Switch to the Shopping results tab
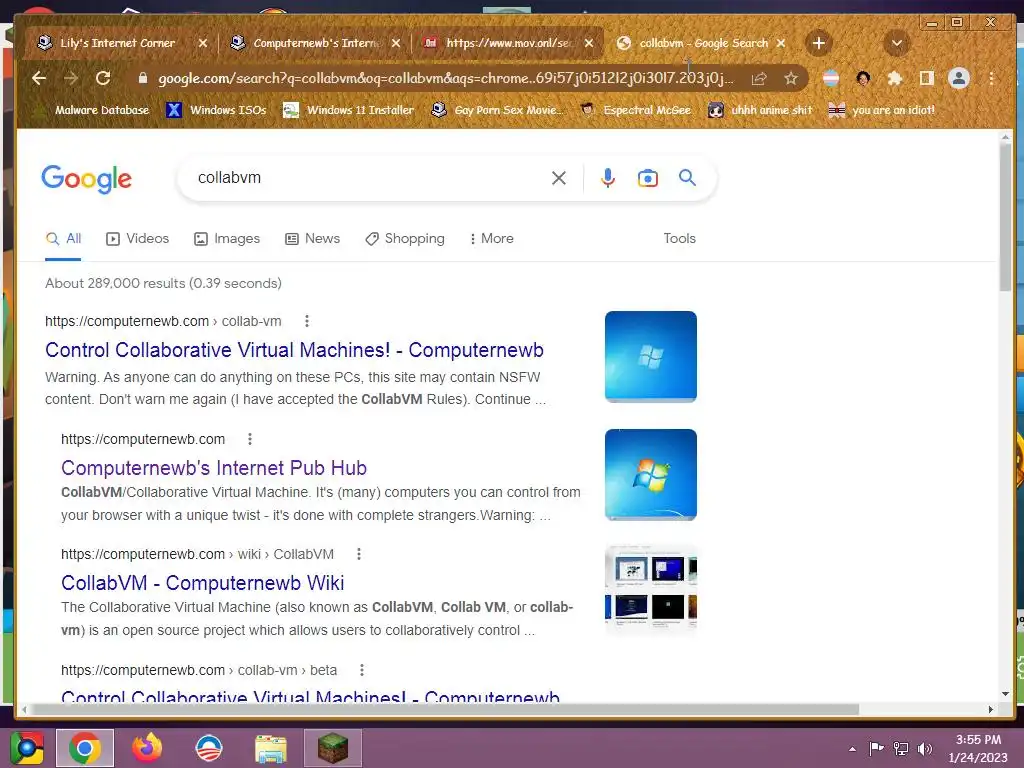Viewport: 1024px width, 768px height. pyautogui.click(x=405, y=238)
